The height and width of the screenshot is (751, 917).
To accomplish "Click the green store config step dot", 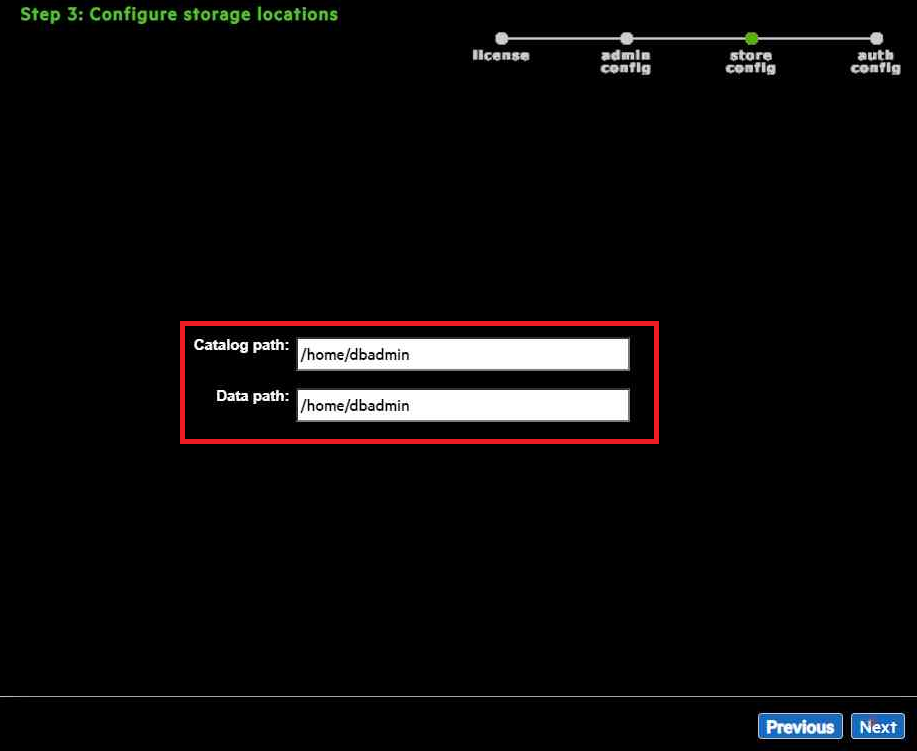I will pos(751,39).
